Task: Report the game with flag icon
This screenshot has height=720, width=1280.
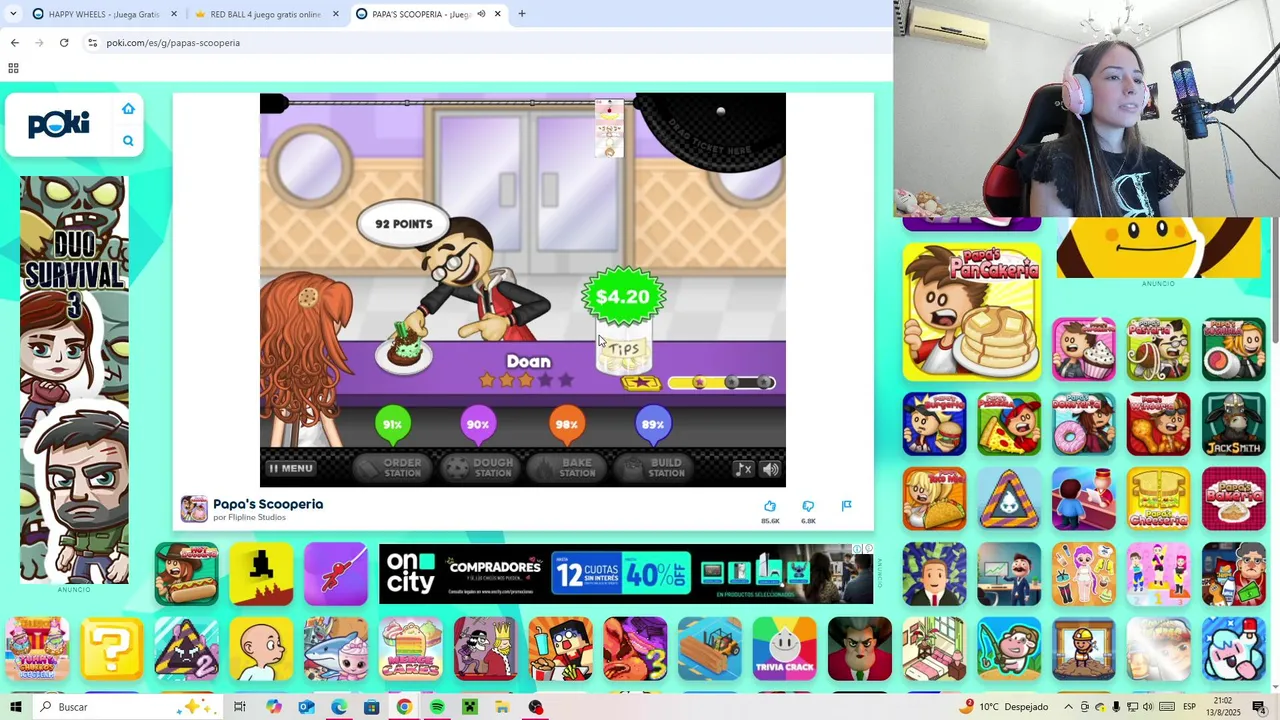Action: (x=846, y=506)
